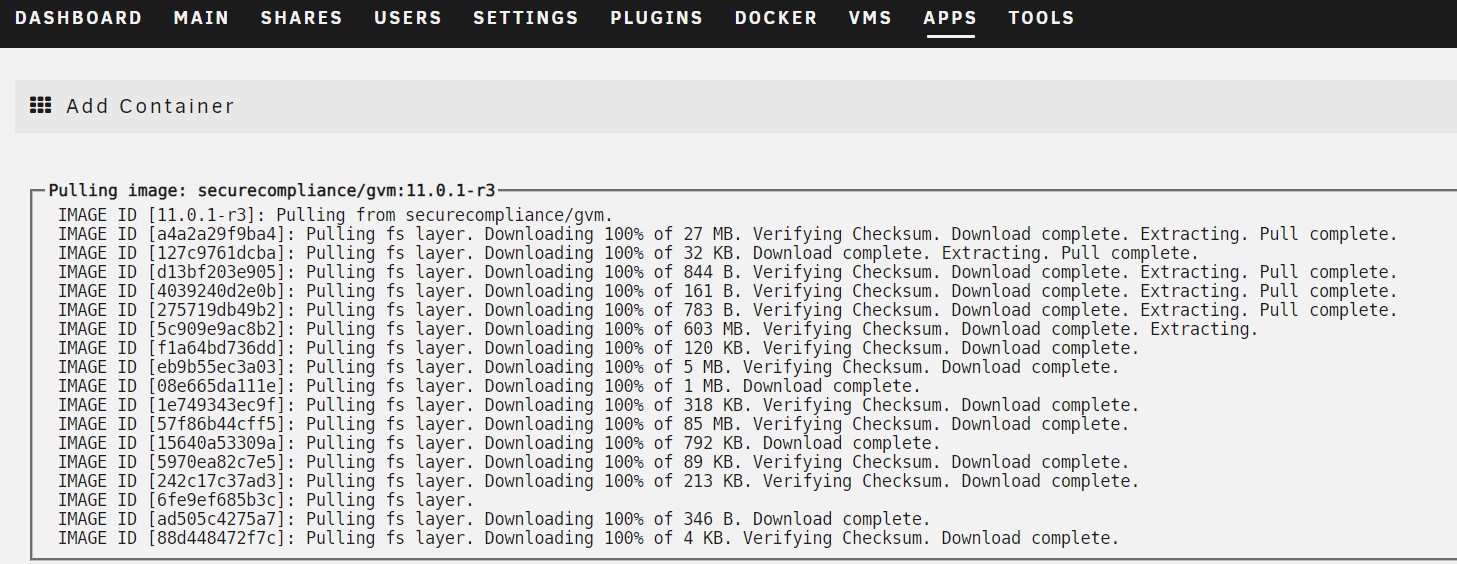
Task: Click the 'Pulling from securecompliance/gvm' first log line
Action: 335,215
